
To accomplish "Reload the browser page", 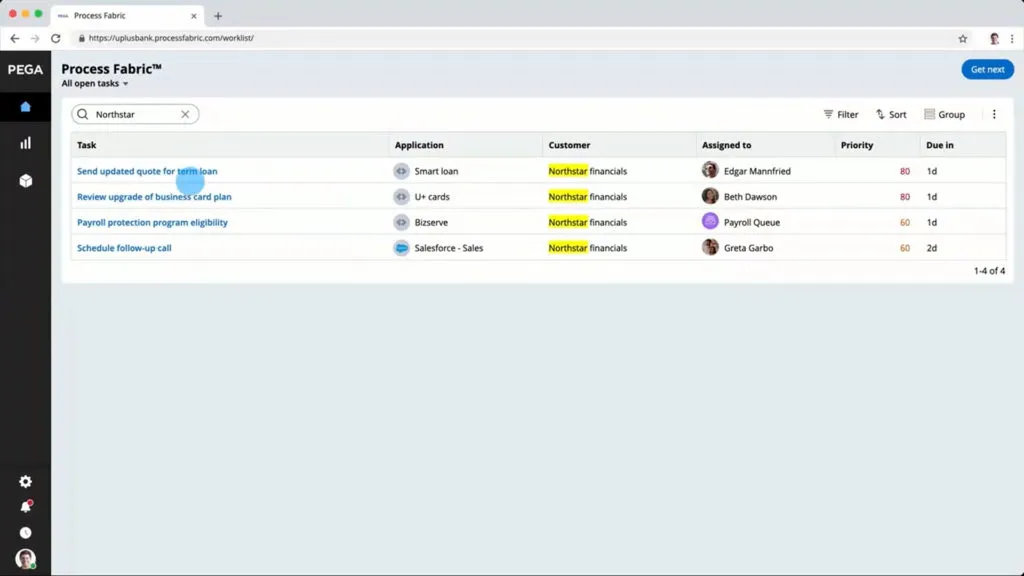I will (56, 39).
